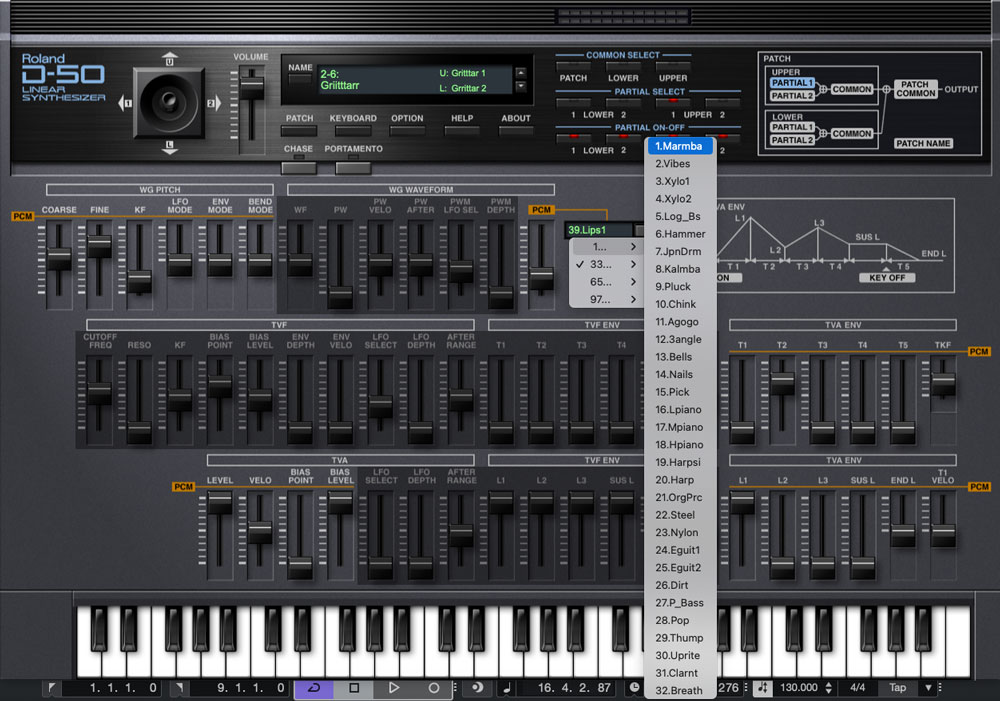Expand the '65...' waveform submenu
Viewport: 1000px width, 701px height.
click(606, 282)
